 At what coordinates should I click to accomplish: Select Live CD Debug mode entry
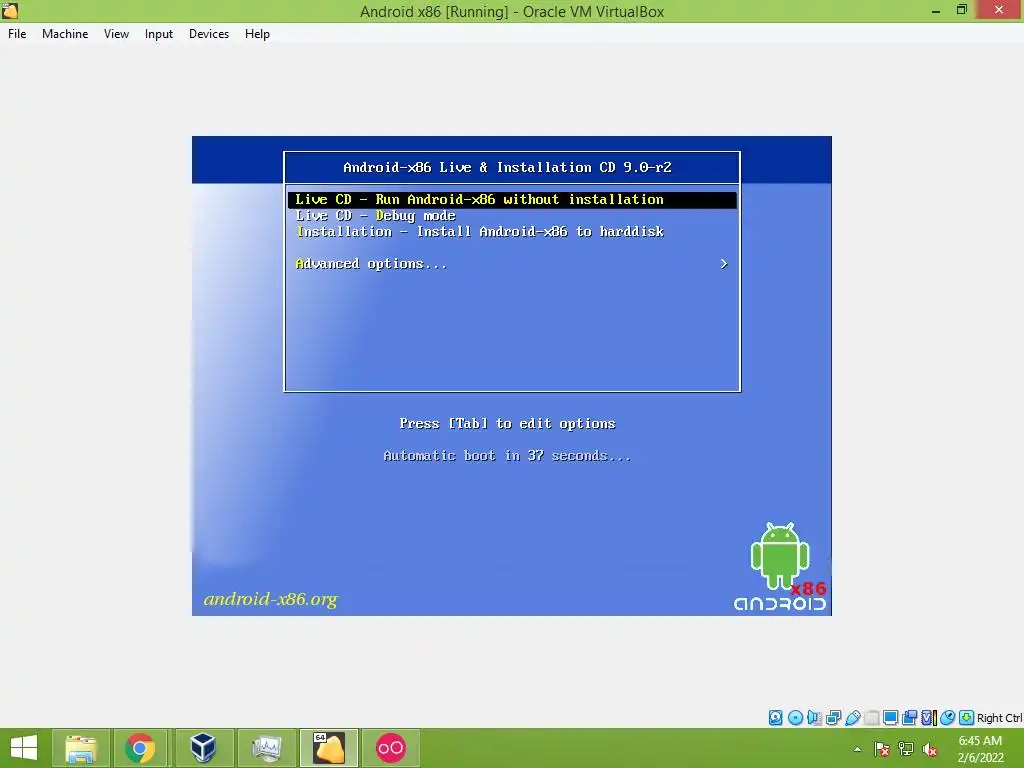click(x=376, y=216)
